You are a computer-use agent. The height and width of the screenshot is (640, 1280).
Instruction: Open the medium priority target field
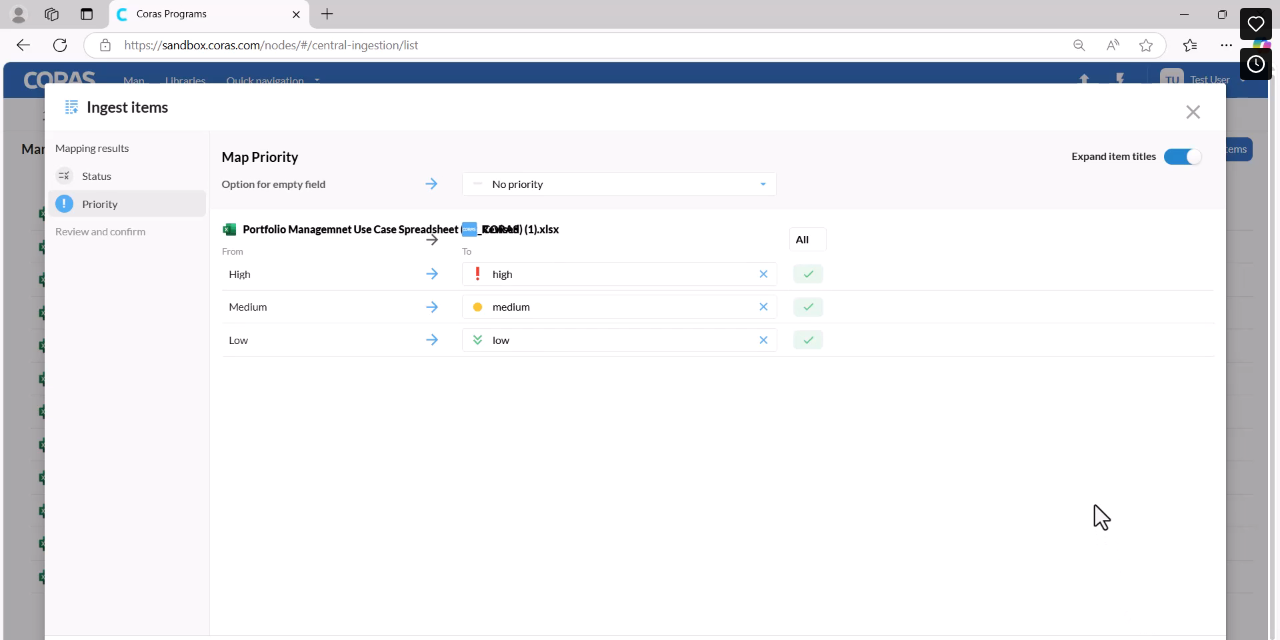tap(619, 307)
